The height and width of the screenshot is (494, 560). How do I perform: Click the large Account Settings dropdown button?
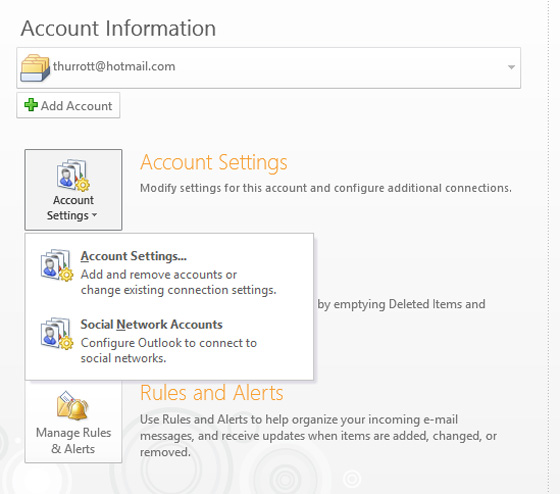click(73, 190)
